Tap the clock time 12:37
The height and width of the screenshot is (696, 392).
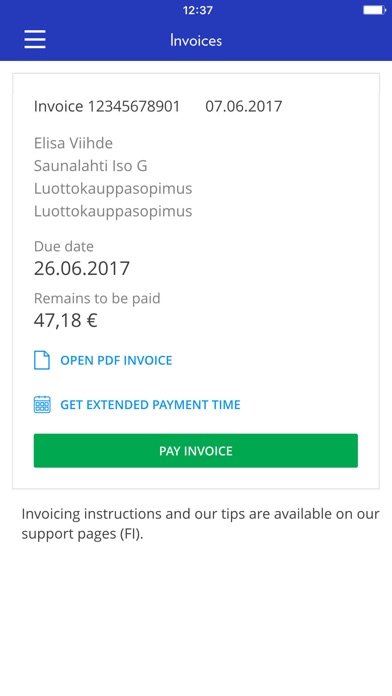(x=198, y=10)
